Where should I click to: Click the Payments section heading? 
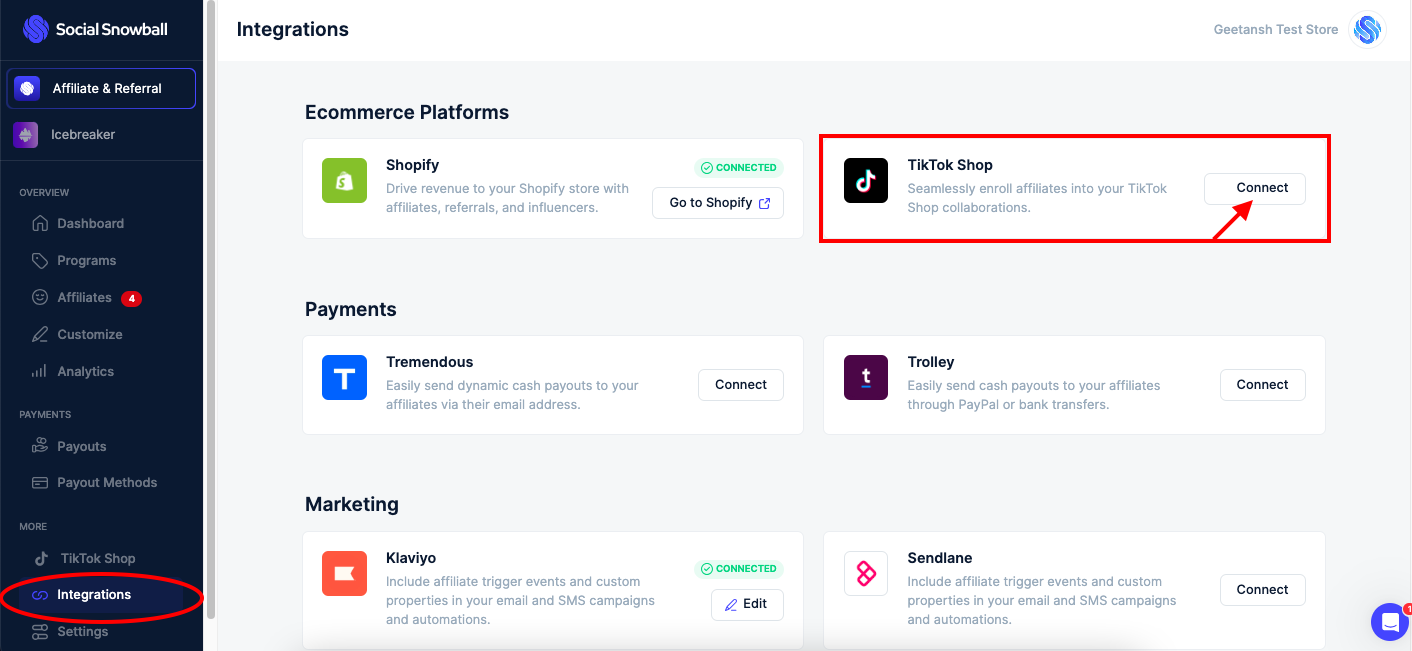click(351, 309)
